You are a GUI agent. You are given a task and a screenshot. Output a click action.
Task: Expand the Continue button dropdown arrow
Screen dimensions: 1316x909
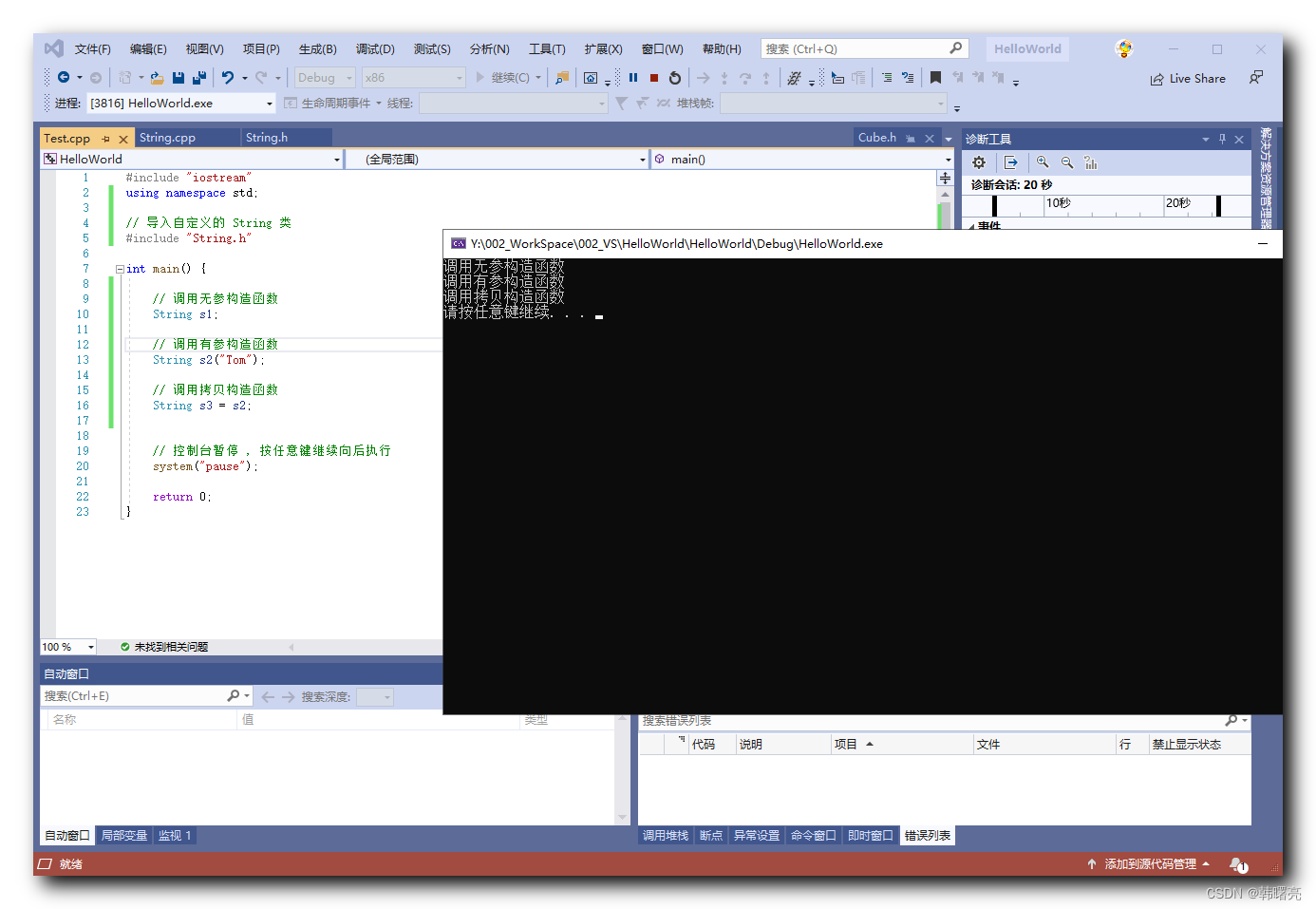point(538,78)
